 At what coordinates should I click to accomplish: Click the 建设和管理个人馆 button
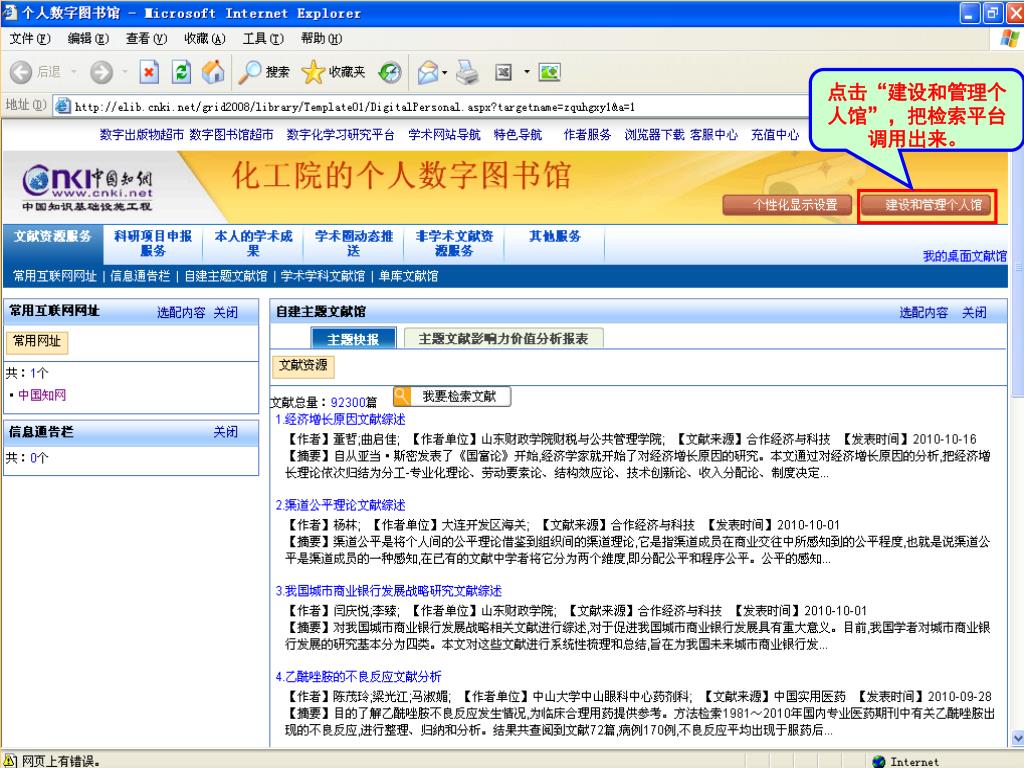click(927, 205)
